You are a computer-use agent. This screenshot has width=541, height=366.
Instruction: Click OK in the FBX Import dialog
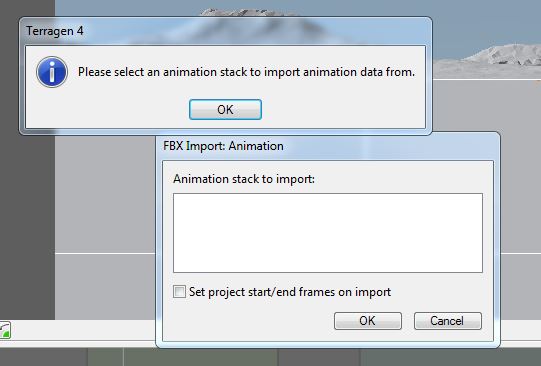point(368,321)
